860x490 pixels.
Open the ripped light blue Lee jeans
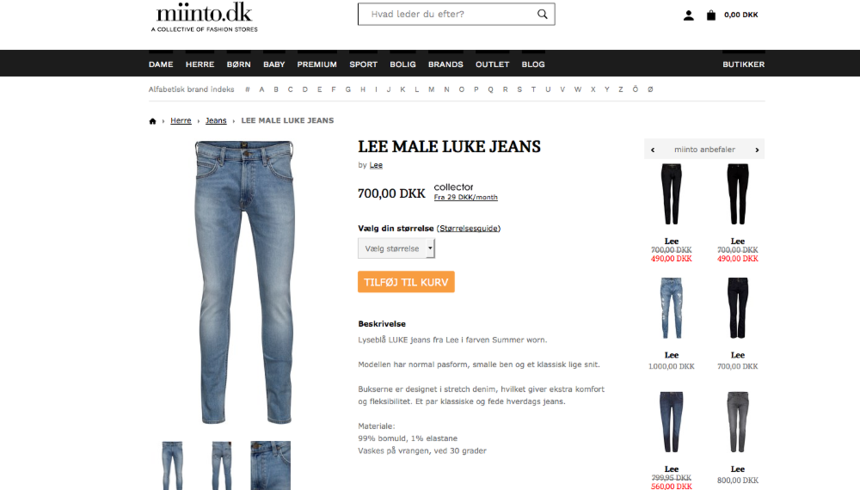[671, 308]
